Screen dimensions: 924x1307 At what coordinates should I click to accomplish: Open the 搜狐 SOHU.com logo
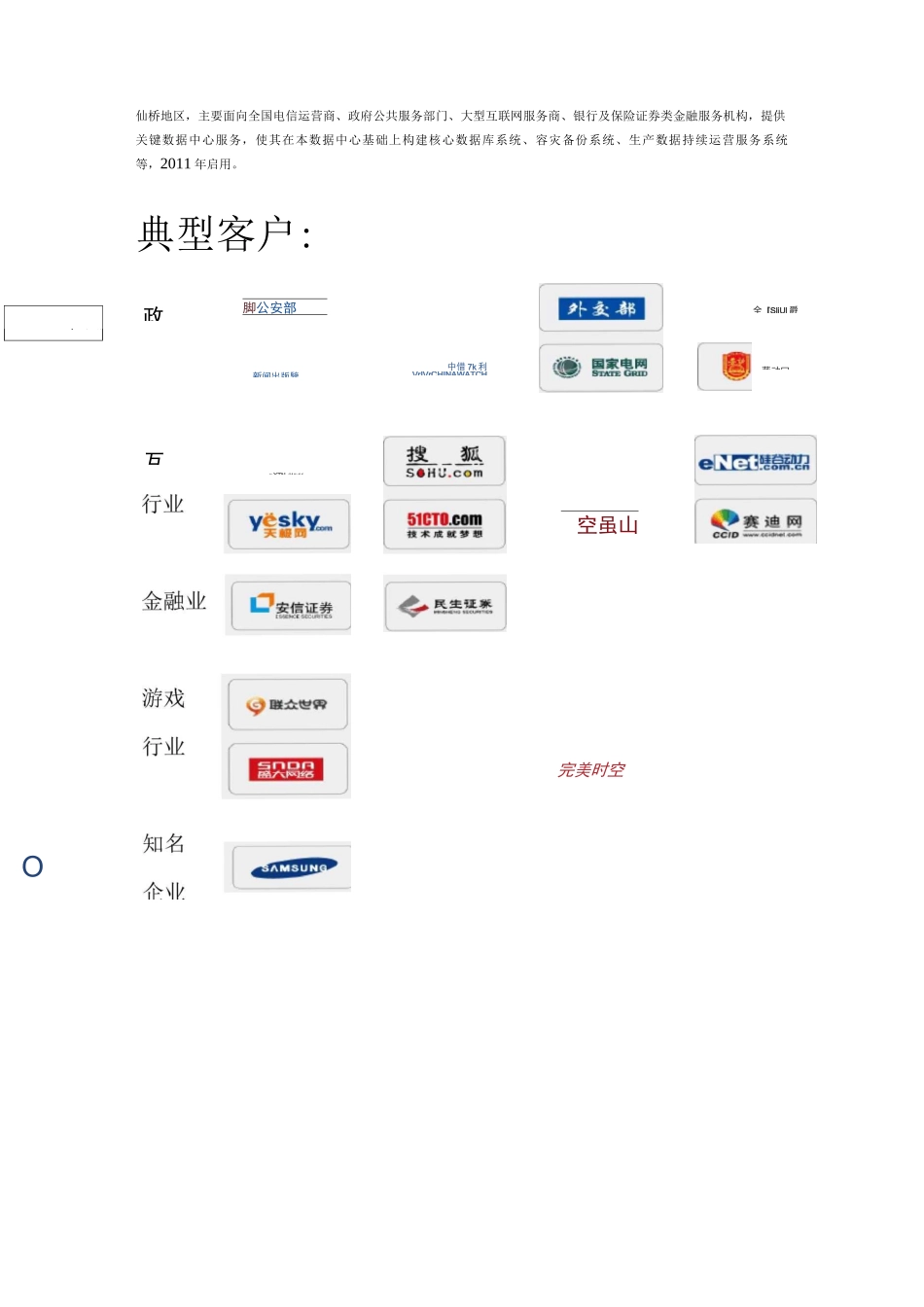444,461
